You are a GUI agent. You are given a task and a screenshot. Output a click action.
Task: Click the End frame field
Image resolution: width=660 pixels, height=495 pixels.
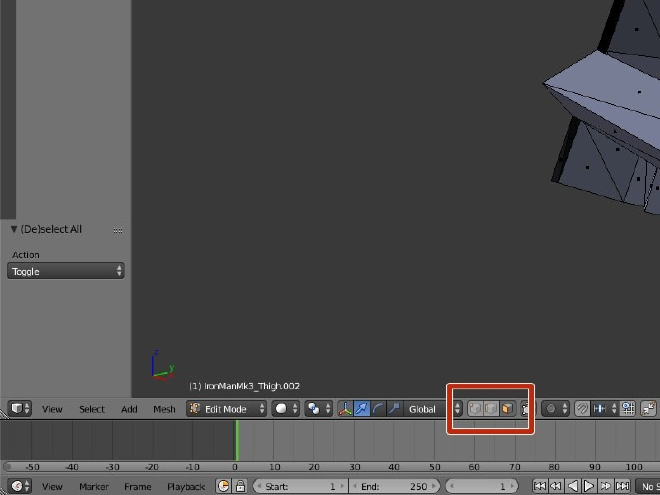tap(394, 486)
